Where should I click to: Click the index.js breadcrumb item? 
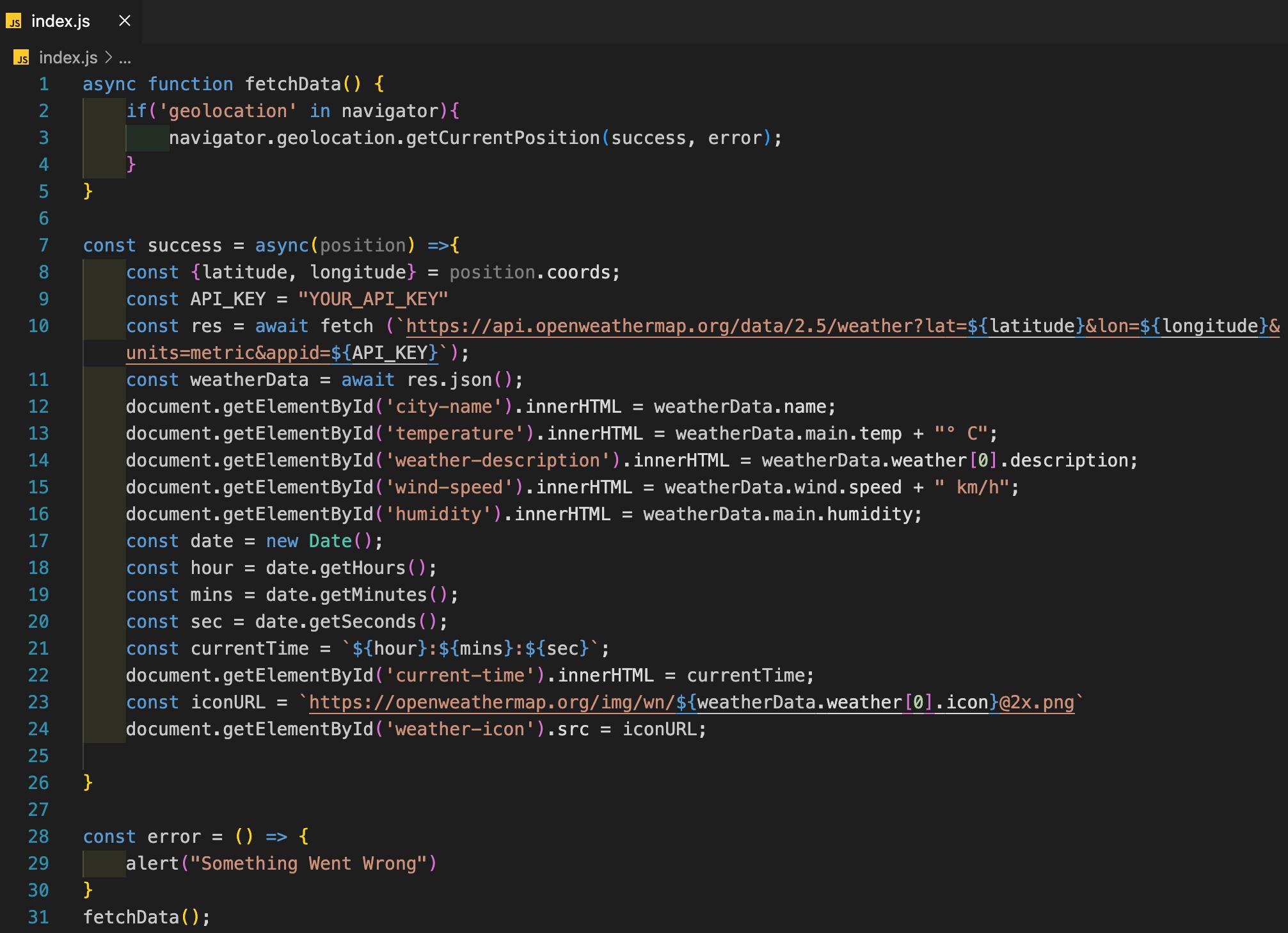(68, 58)
